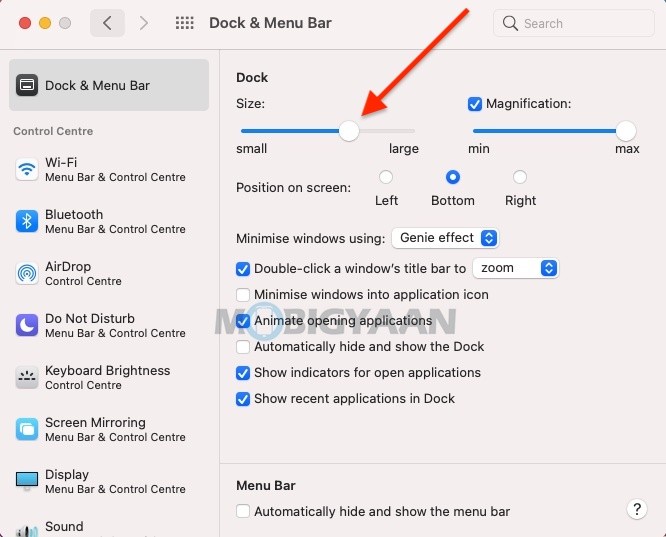Select the Bluetooth icon in sidebar
Screen dimensions: 666x537
[x=27, y=221]
